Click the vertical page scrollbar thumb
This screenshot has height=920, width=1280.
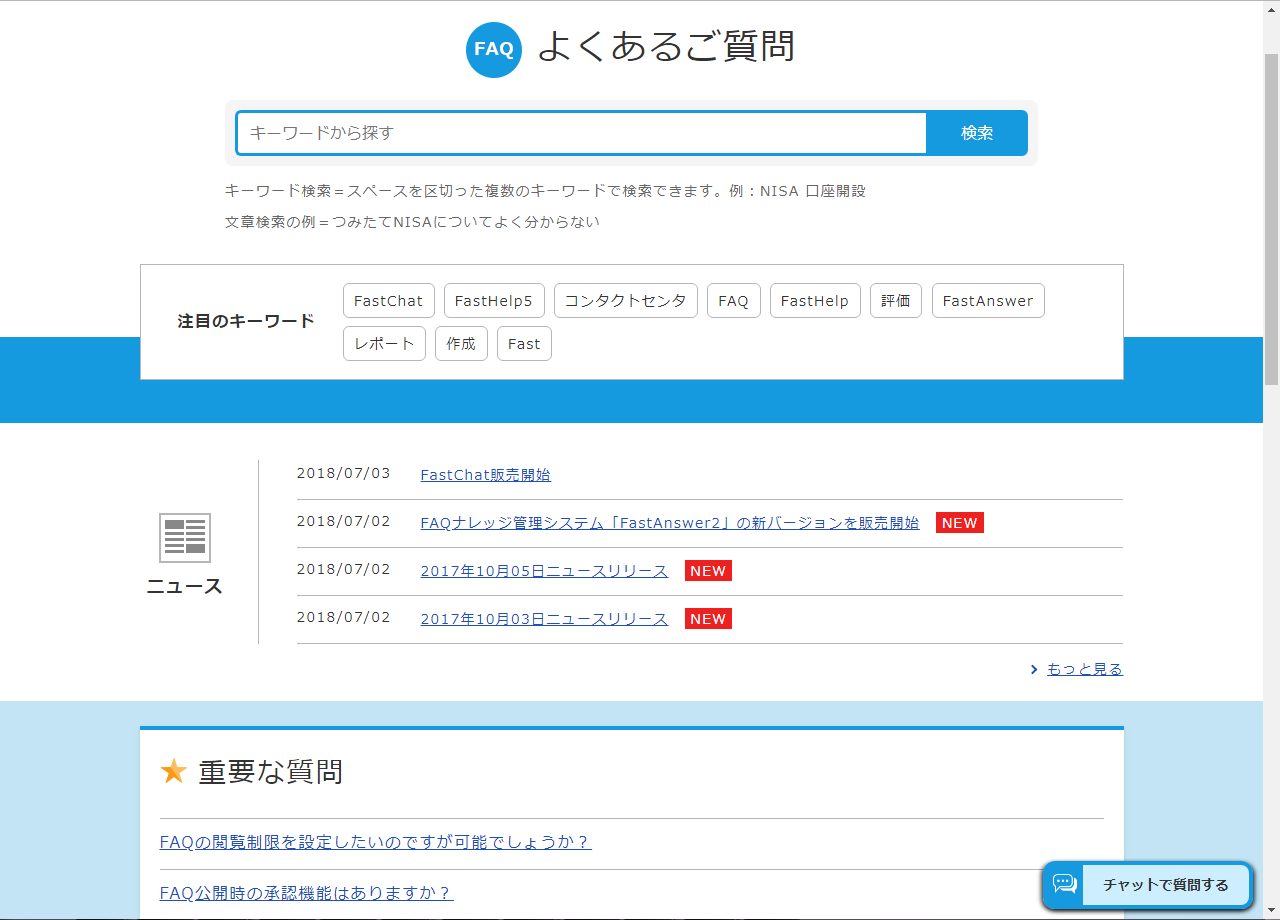coord(1271,220)
